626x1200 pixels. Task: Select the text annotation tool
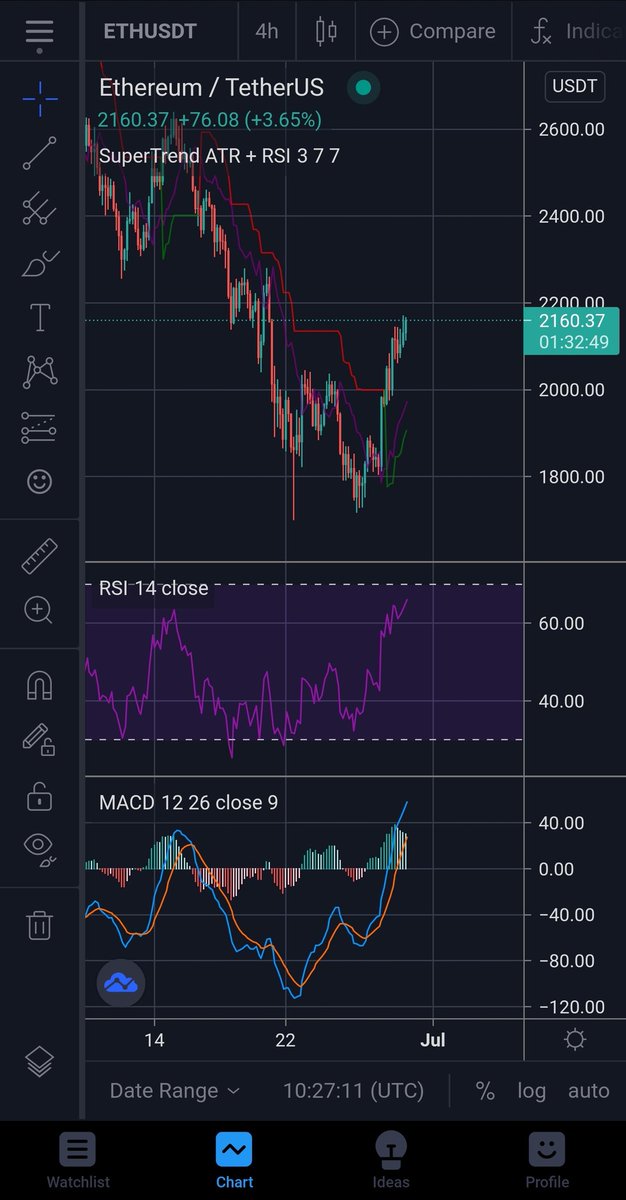click(39, 319)
